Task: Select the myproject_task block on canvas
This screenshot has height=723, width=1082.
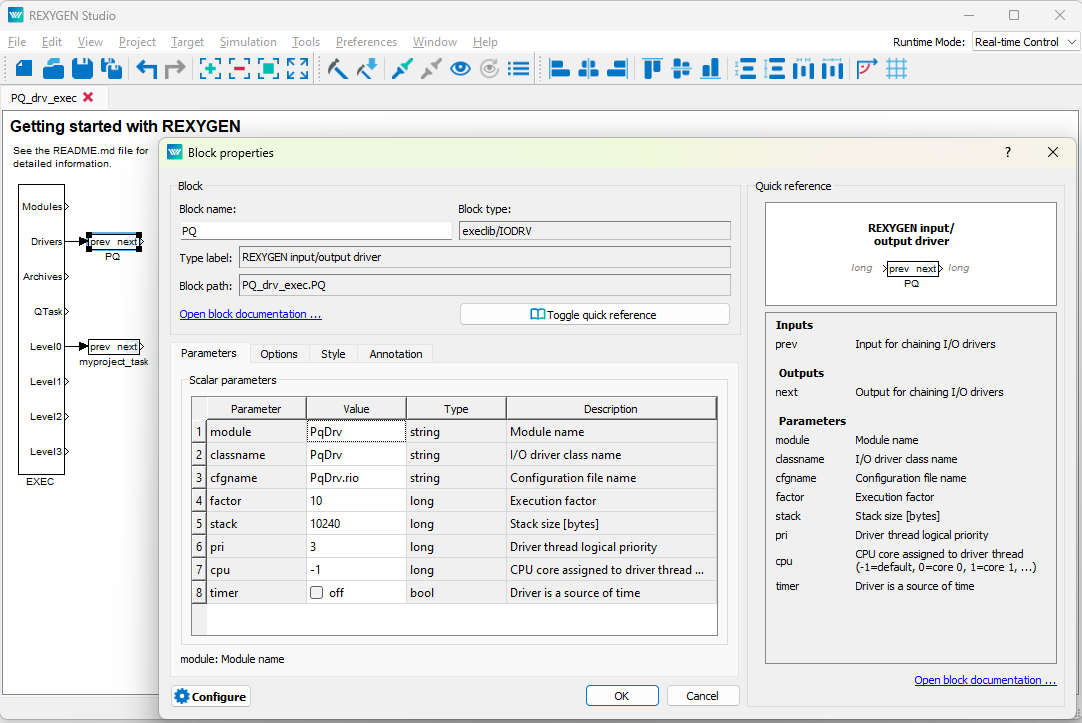Action: [115, 346]
